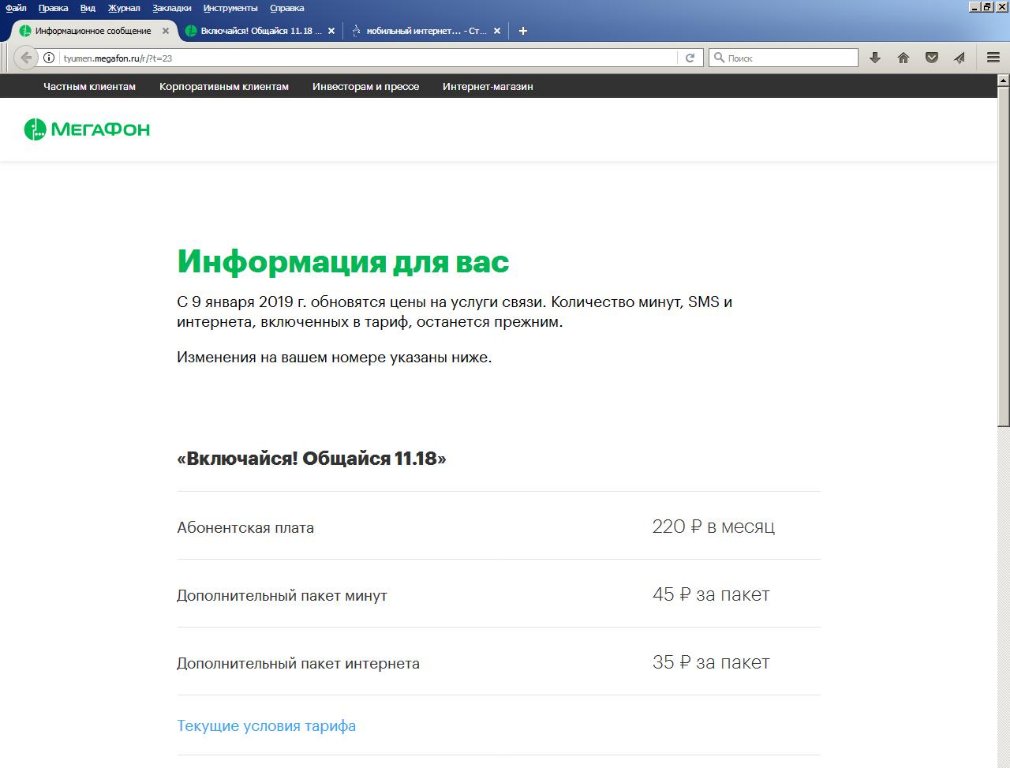Image resolution: width=1010 pixels, height=768 pixels.
Task: Open the Pocket icon in toolbar
Action: pyautogui.click(x=931, y=58)
